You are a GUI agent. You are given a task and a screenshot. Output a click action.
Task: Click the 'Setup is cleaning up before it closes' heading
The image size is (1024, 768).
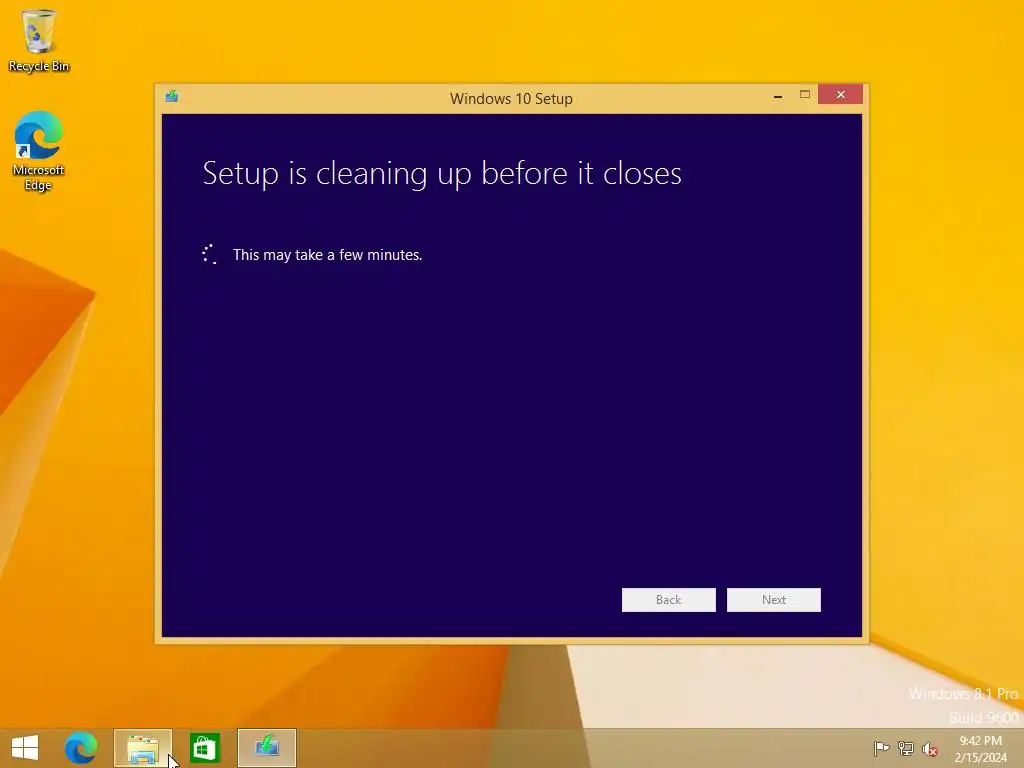click(442, 174)
